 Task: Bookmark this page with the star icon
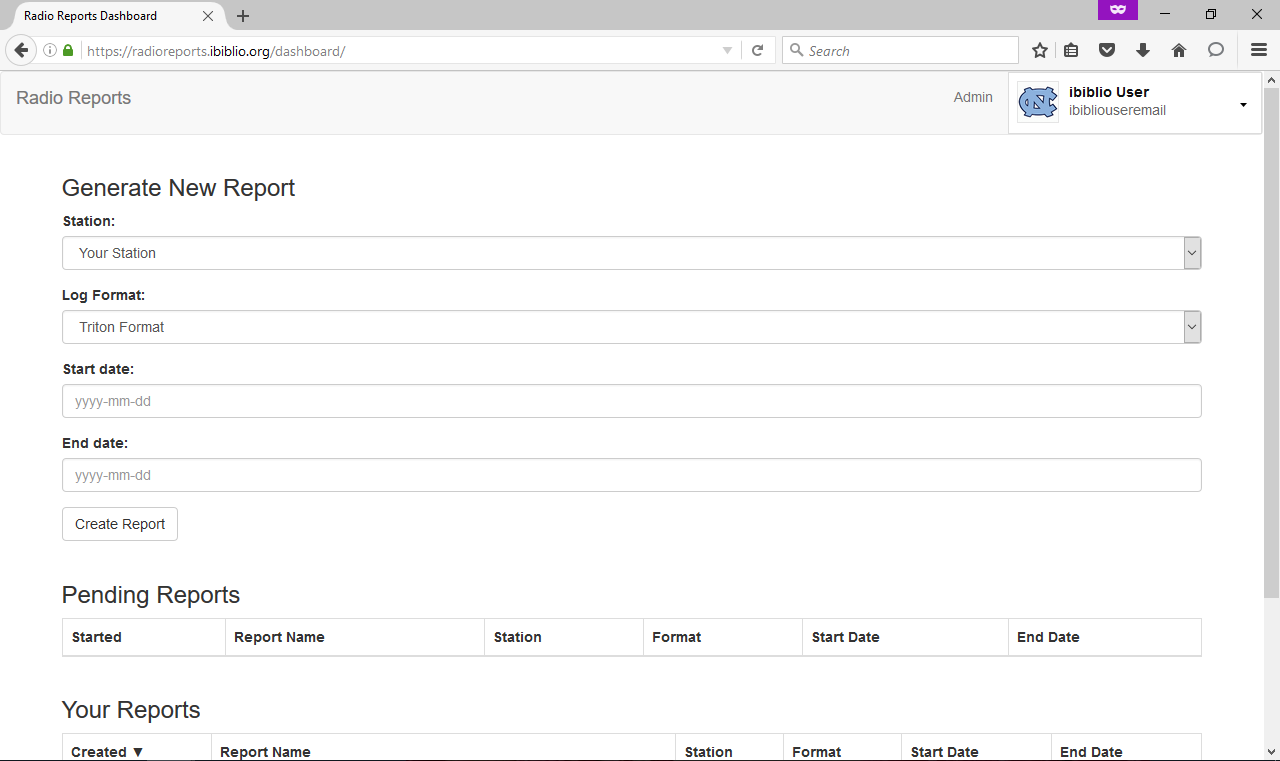[1040, 51]
